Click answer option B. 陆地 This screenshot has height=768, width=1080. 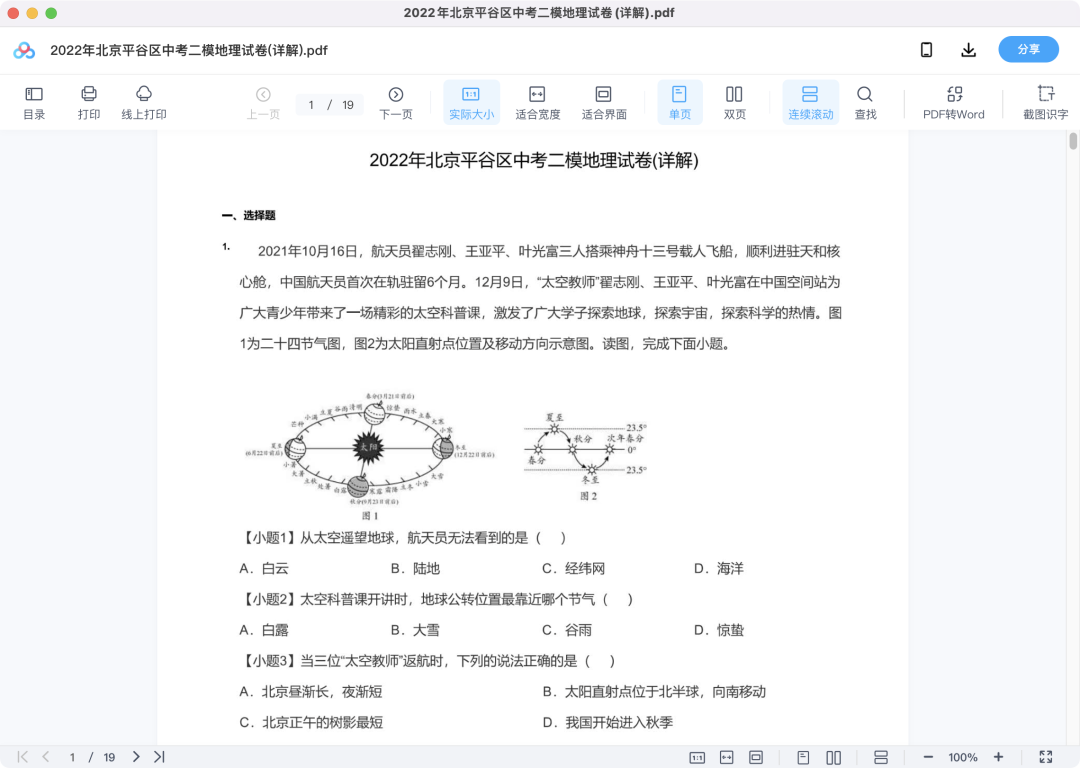coord(415,569)
